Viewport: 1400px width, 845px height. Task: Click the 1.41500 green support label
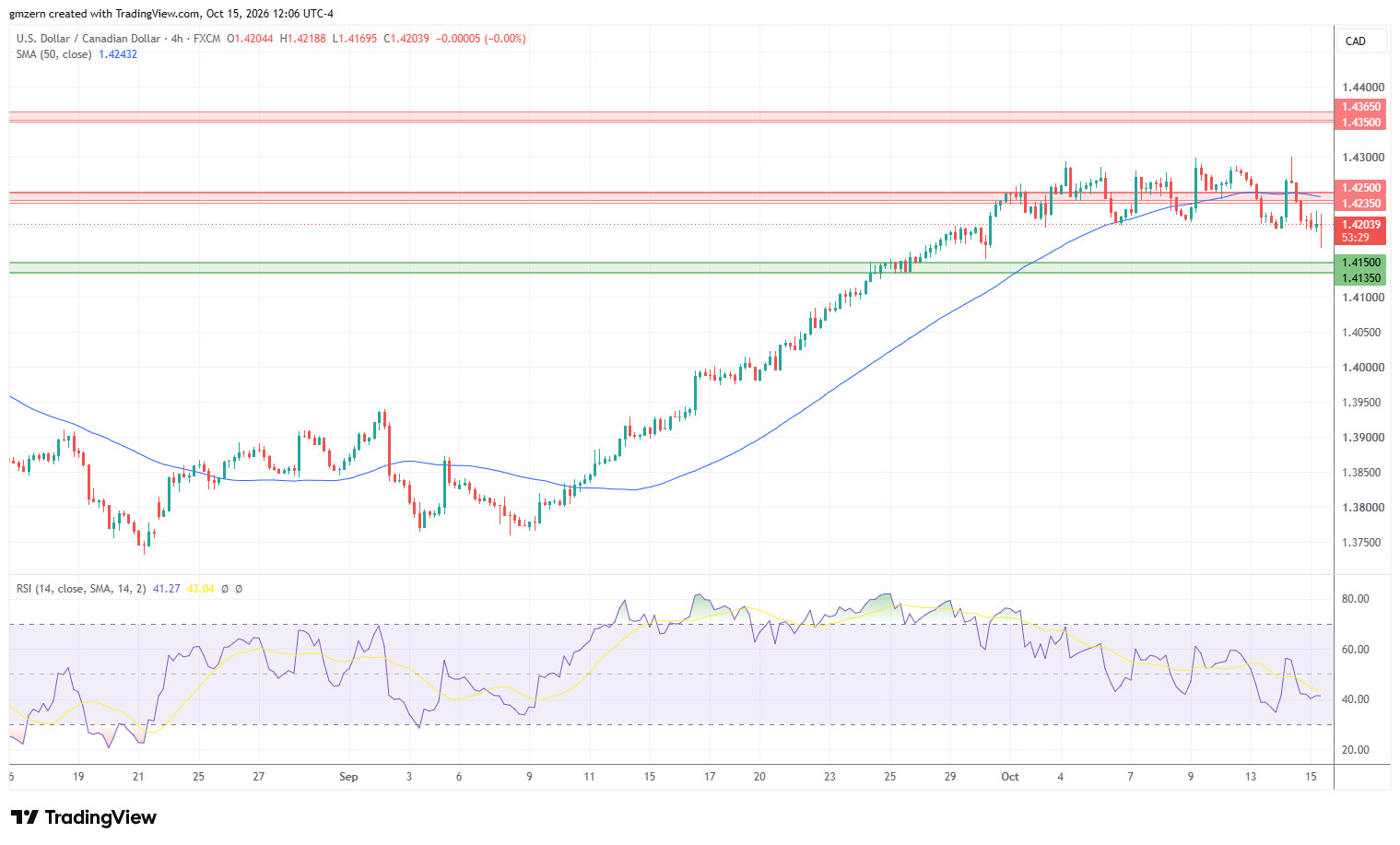[x=1360, y=263]
